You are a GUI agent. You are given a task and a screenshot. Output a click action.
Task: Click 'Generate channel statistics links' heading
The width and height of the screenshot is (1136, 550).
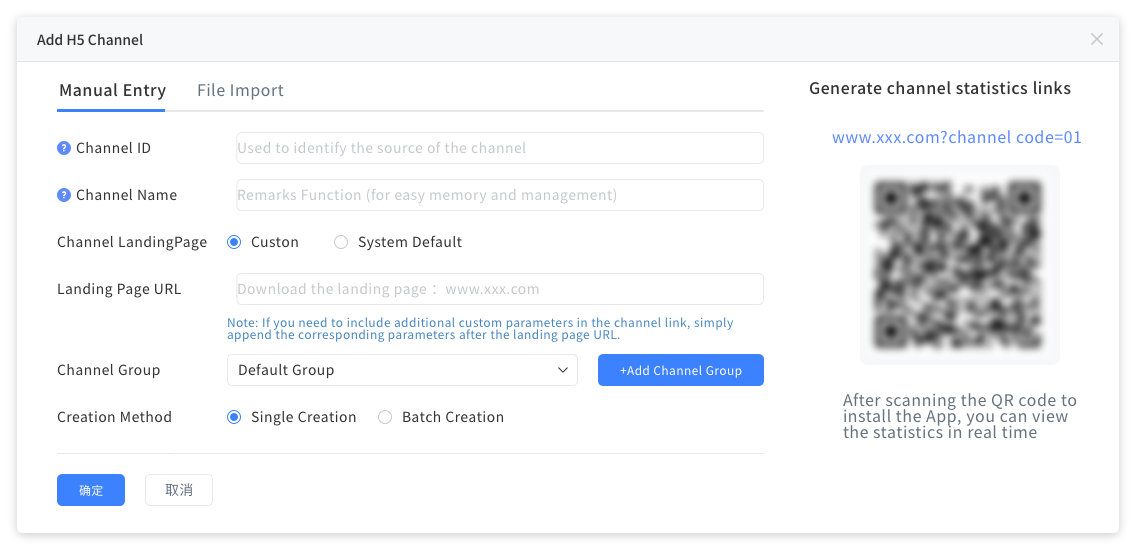click(x=940, y=88)
